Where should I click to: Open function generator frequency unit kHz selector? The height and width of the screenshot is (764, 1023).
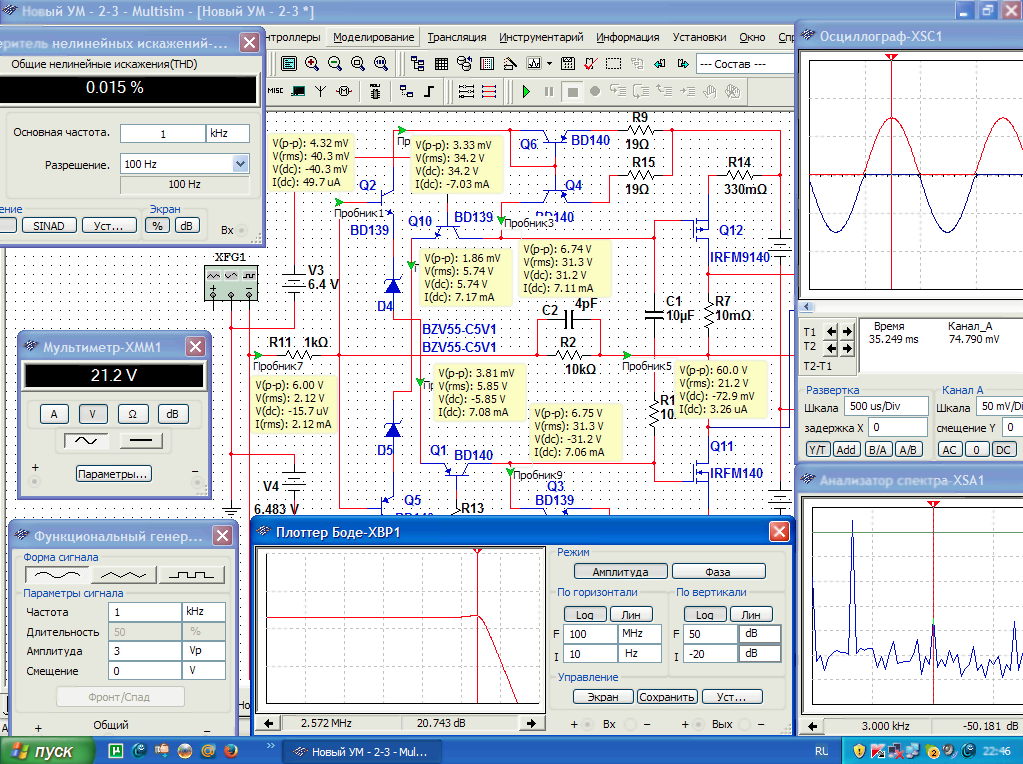pos(204,611)
